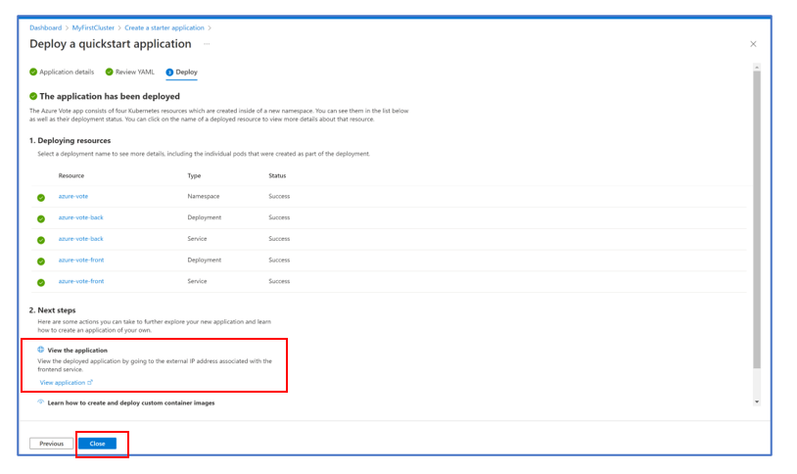The height and width of the screenshot is (474, 797).
Task: Open MyFirstCluster breadcrumb link
Action: point(93,28)
